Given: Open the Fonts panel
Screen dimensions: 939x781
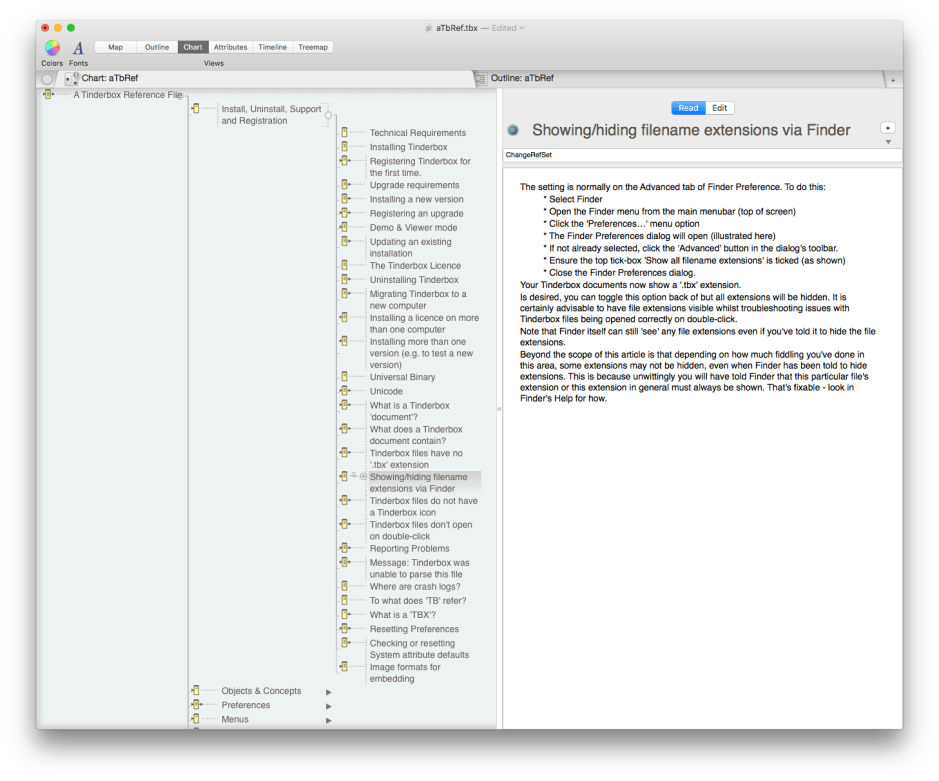Looking at the screenshot, I should [x=78, y=47].
